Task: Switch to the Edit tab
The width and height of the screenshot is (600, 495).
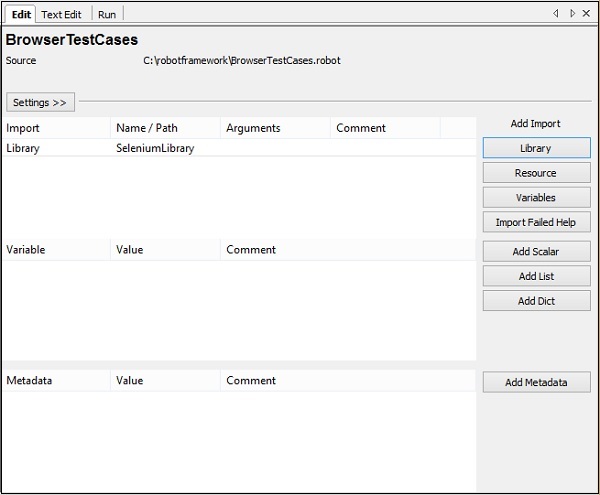Action: click(x=20, y=15)
